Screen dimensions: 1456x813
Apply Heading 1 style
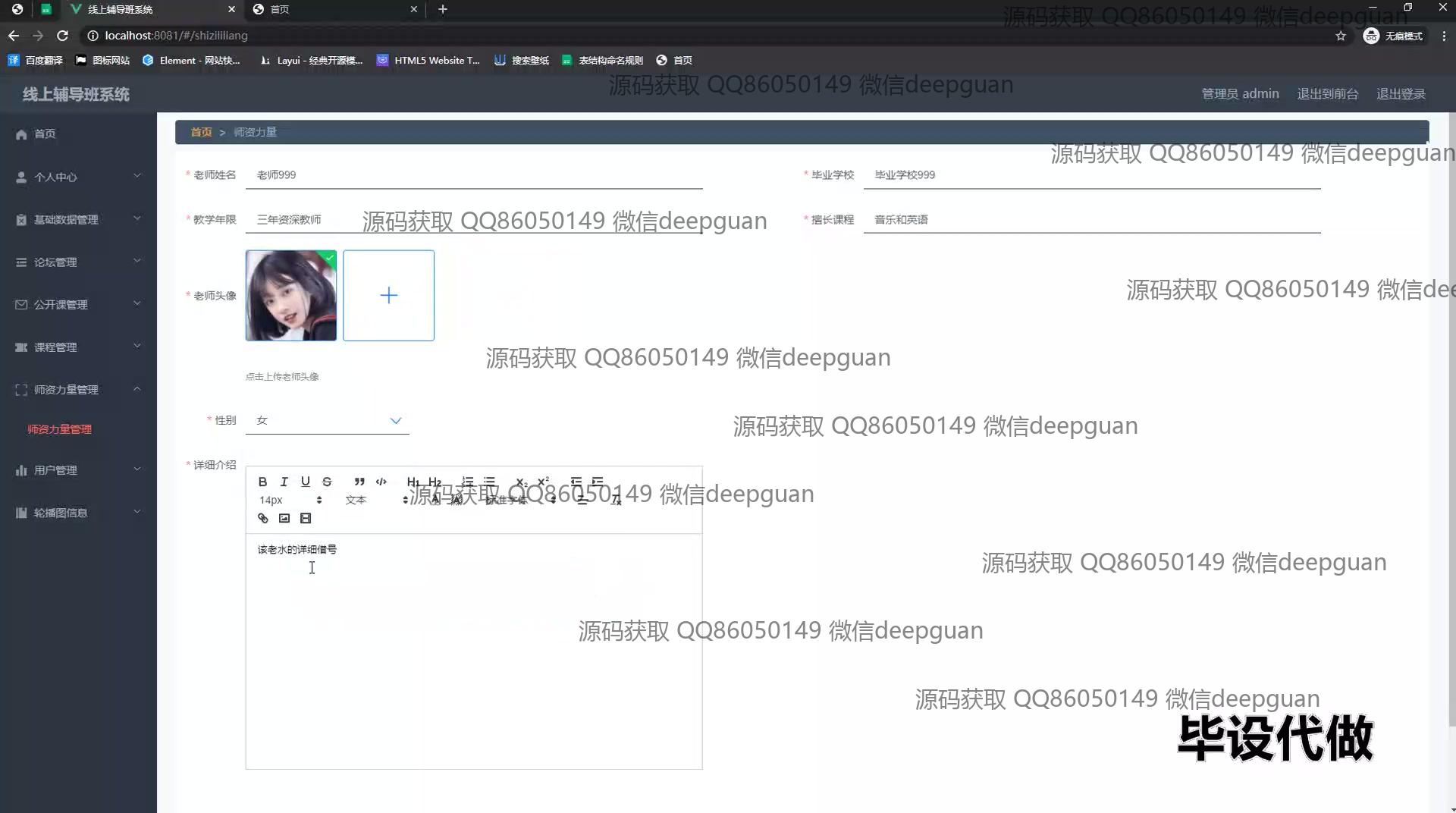click(x=413, y=482)
